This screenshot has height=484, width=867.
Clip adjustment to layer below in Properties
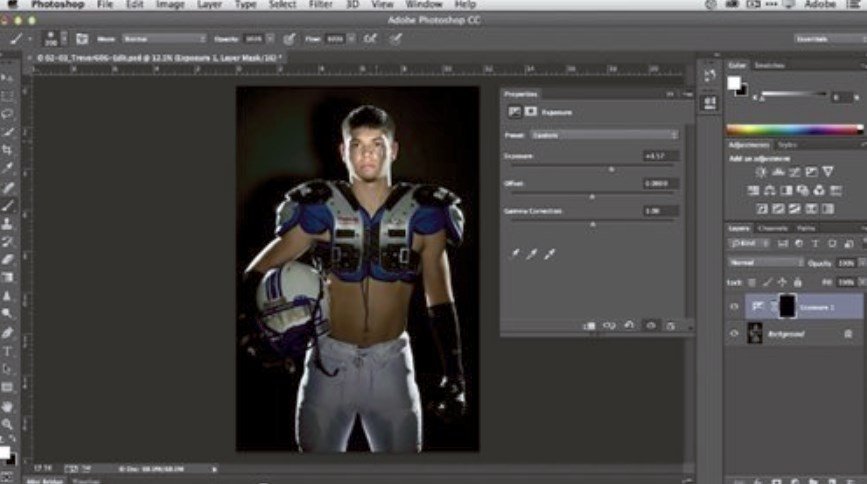click(589, 326)
